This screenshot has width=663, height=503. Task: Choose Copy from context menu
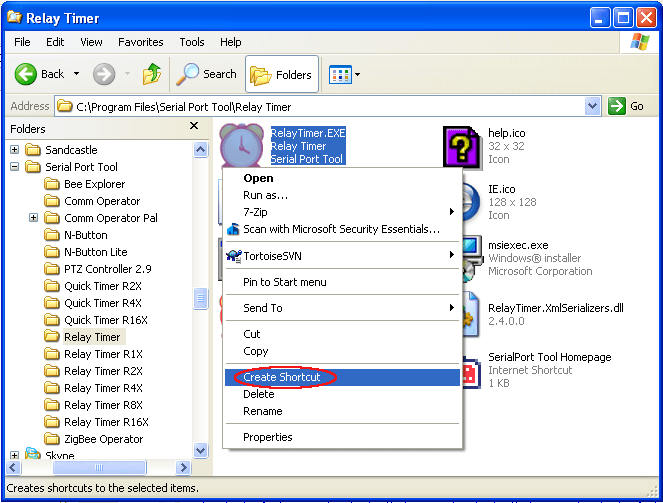[x=342, y=351]
